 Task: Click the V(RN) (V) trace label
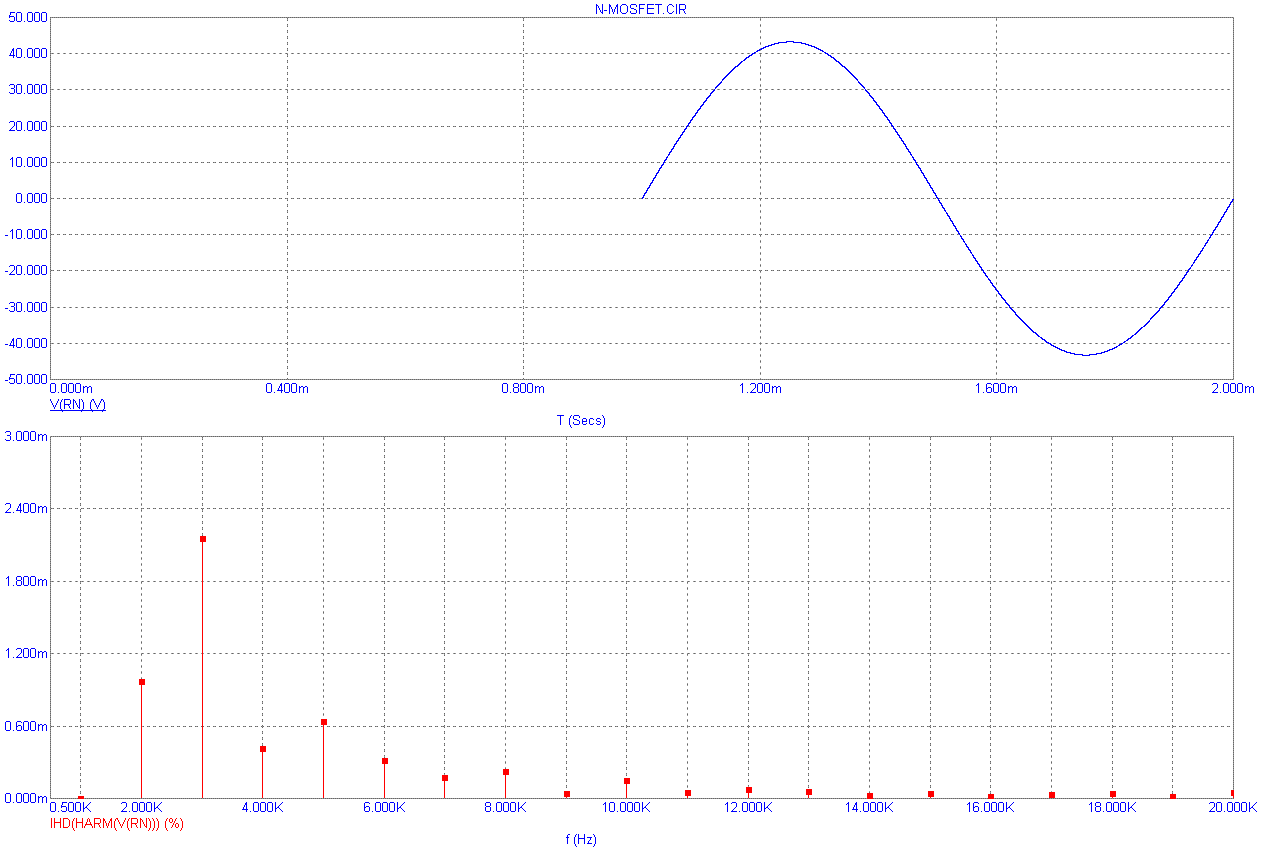pyautogui.click(x=78, y=405)
